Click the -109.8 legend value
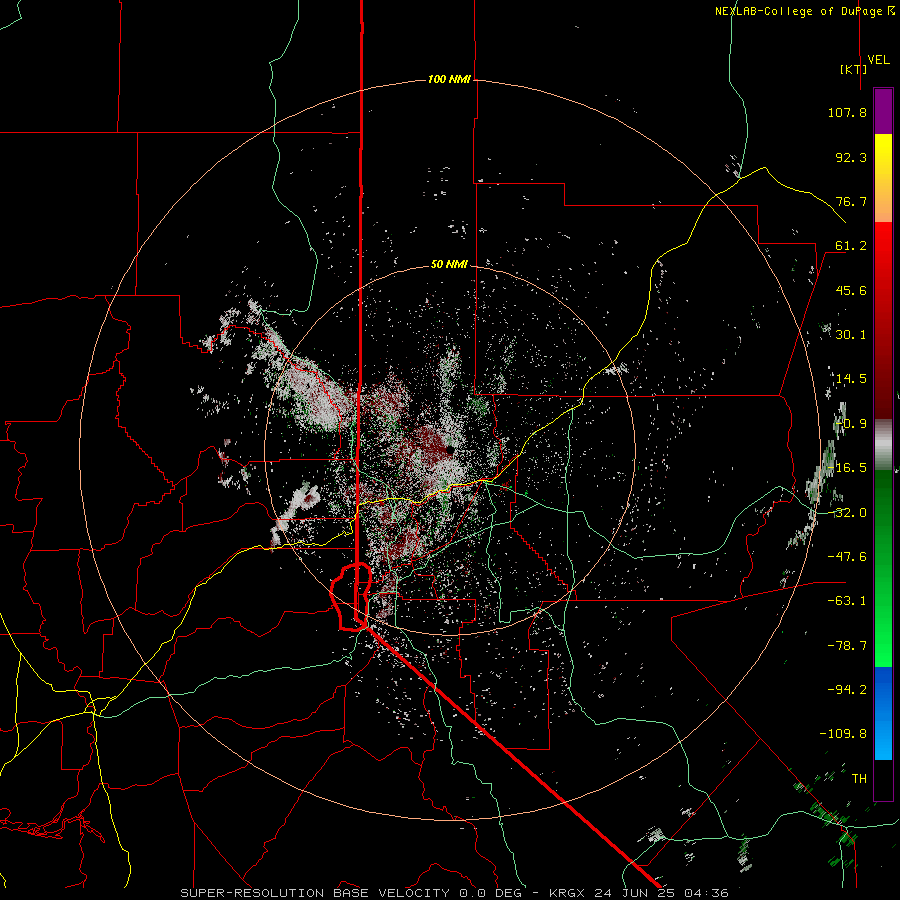The image size is (900, 900). 844,734
